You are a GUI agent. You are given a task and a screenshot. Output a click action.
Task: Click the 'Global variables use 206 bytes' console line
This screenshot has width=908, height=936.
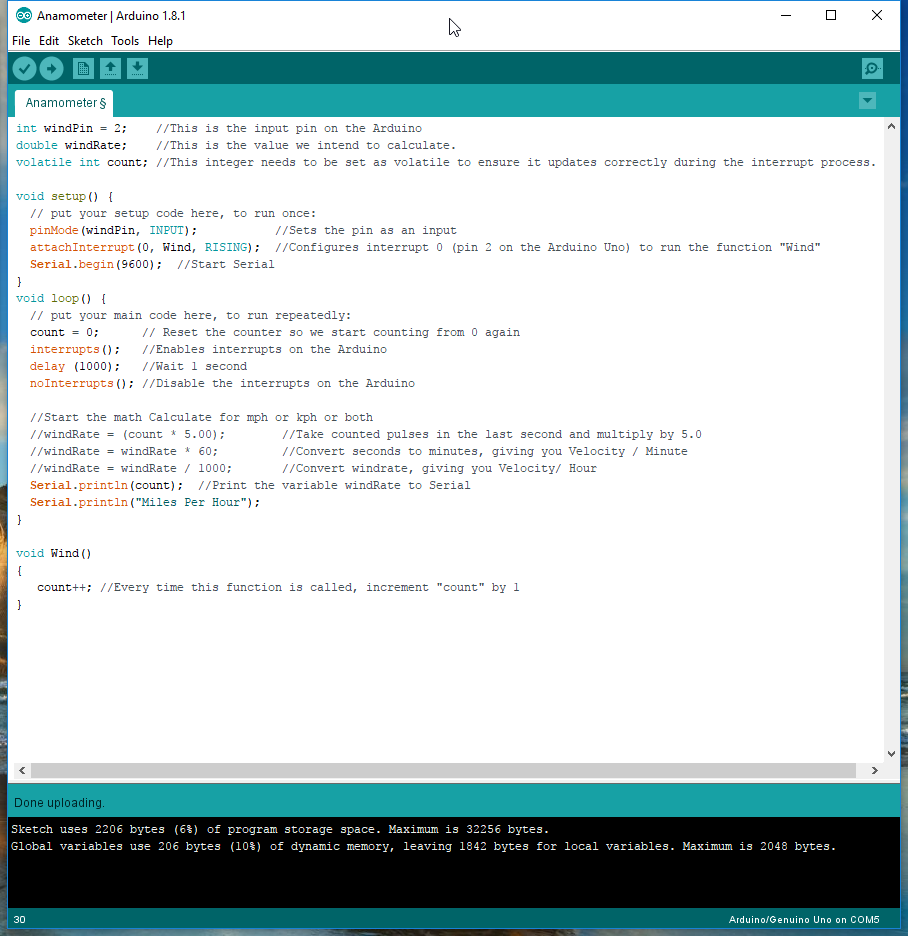(423, 846)
